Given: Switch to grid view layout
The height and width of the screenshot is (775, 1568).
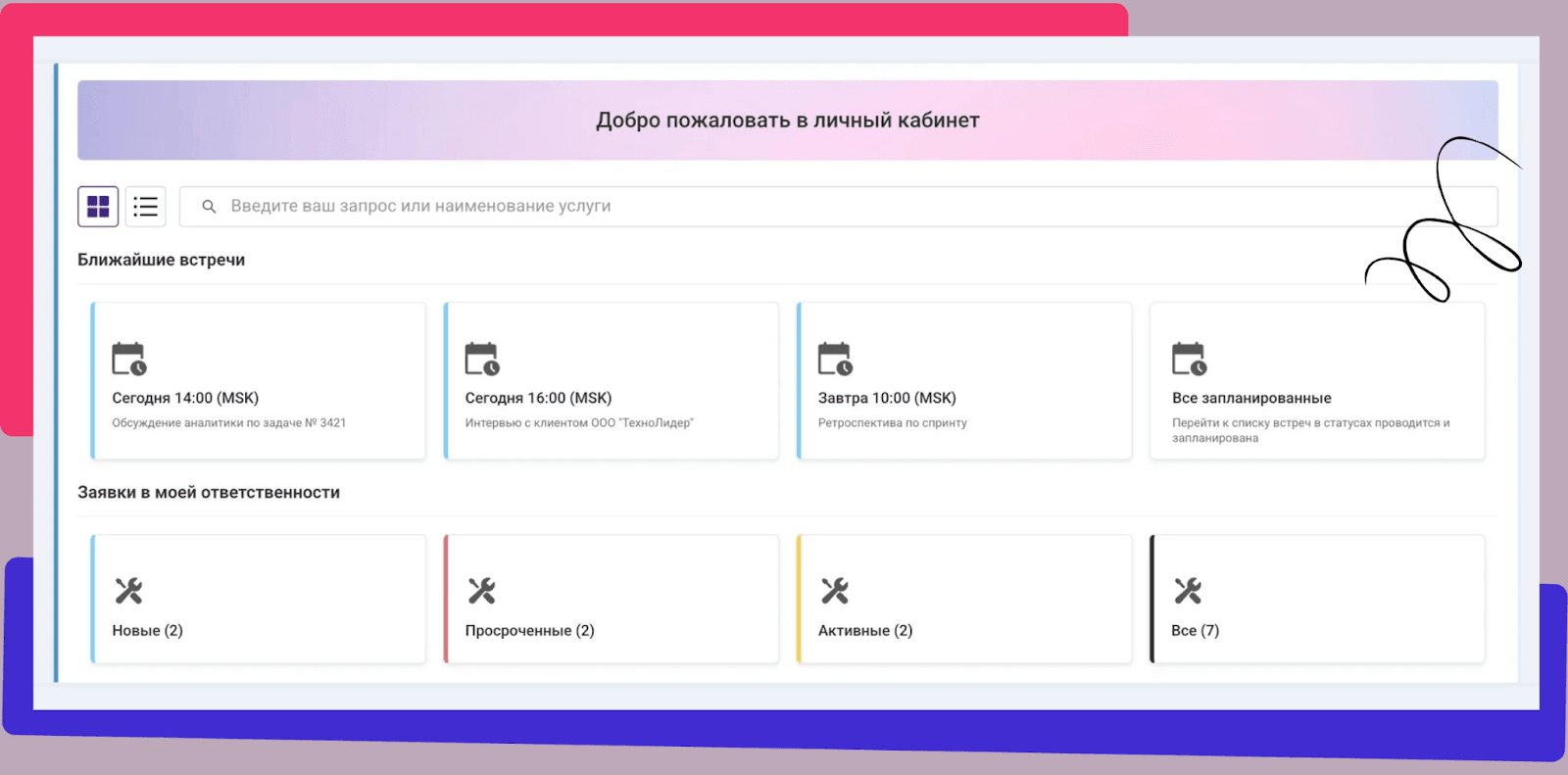Looking at the screenshot, I should [x=98, y=207].
